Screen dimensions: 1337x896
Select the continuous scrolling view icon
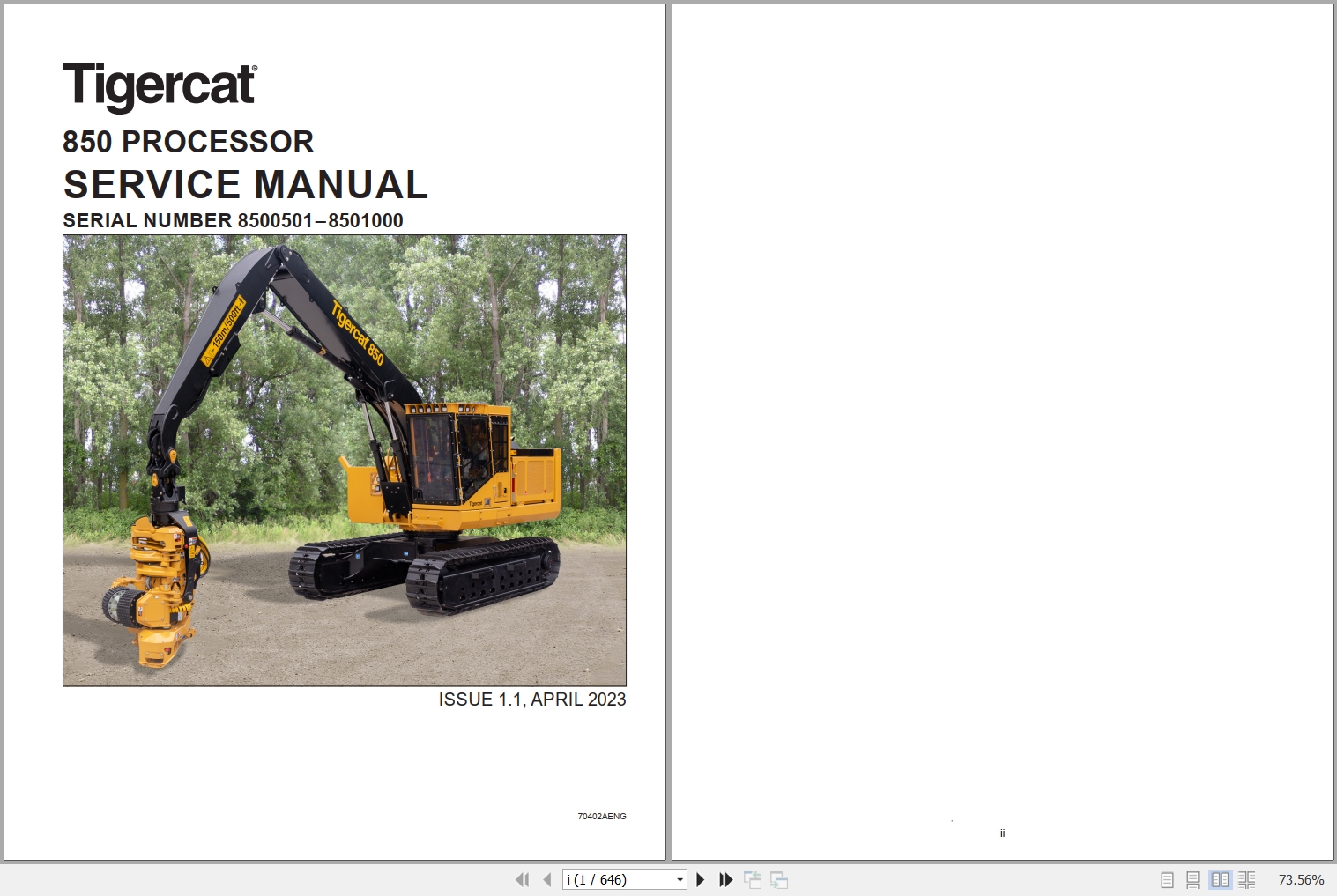click(x=1193, y=879)
